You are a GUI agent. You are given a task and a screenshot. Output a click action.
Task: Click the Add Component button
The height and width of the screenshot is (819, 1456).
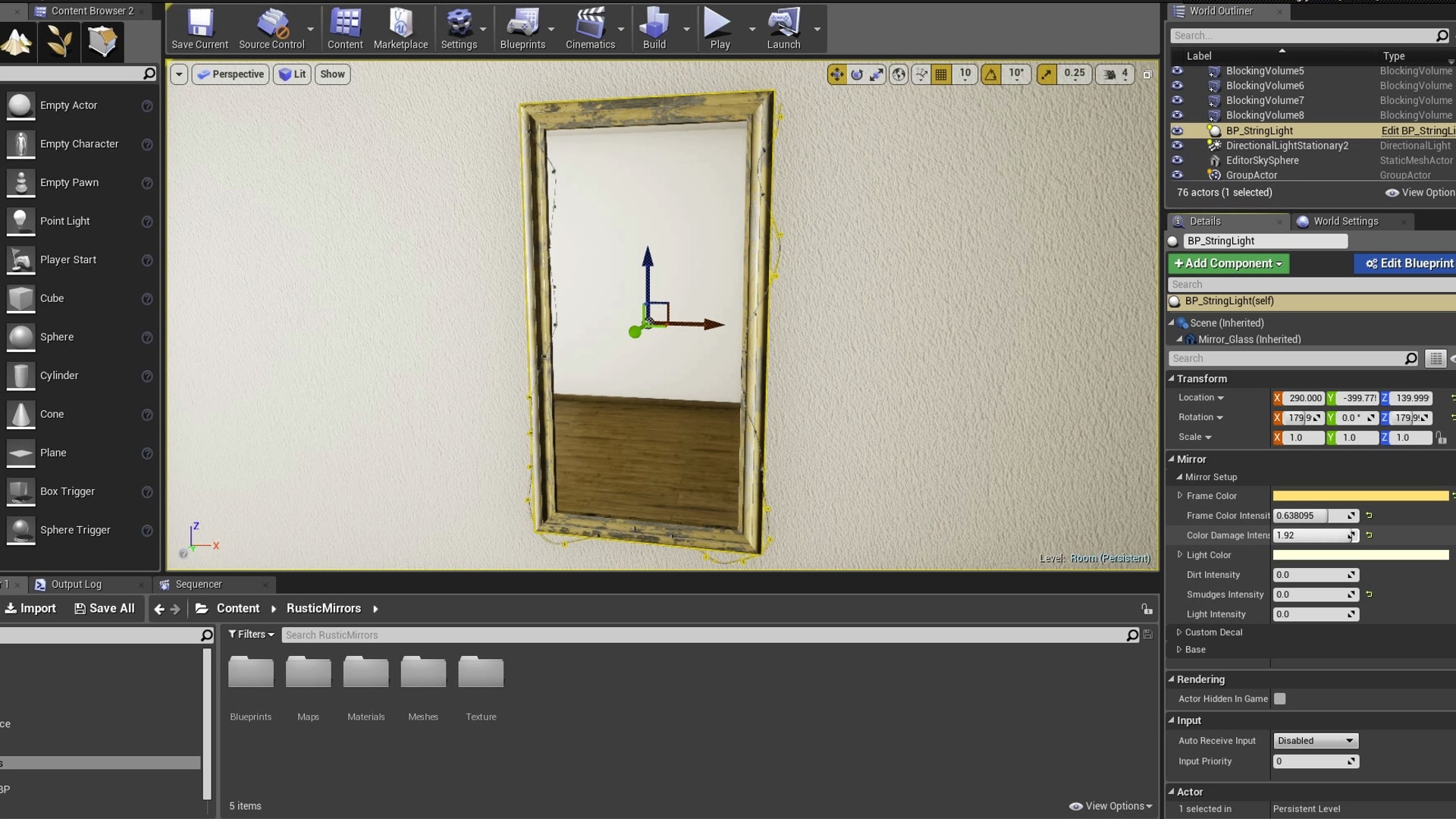(x=1228, y=263)
